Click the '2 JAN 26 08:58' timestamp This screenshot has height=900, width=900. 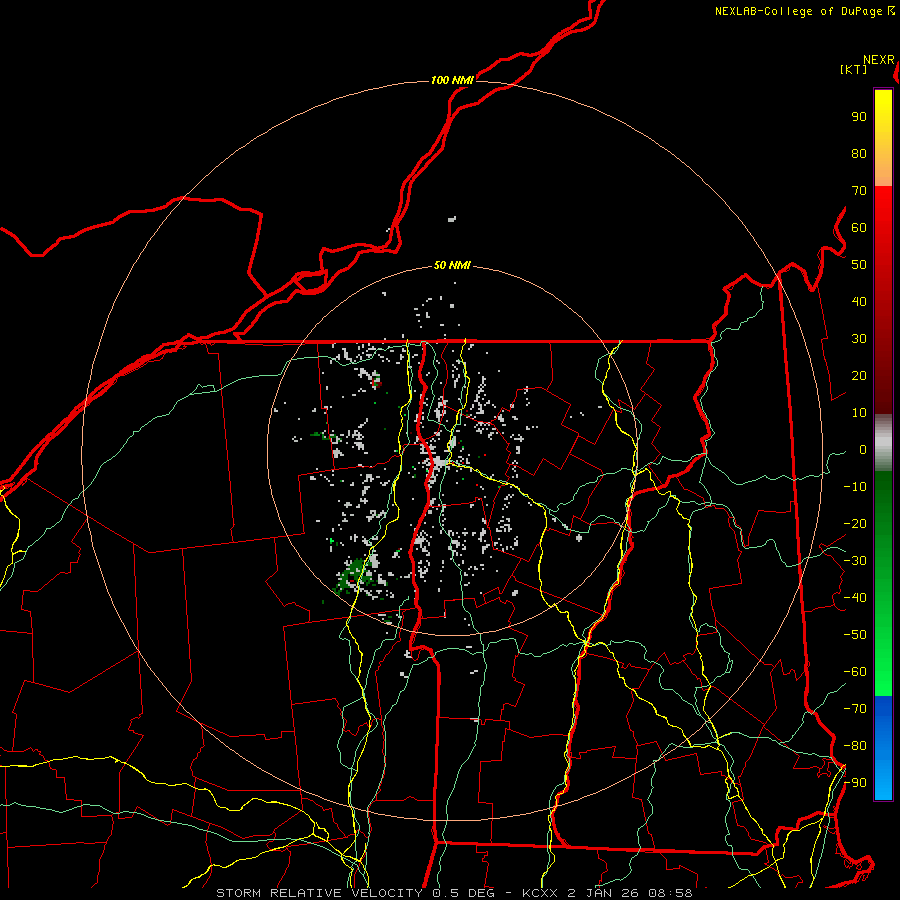coord(630,893)
